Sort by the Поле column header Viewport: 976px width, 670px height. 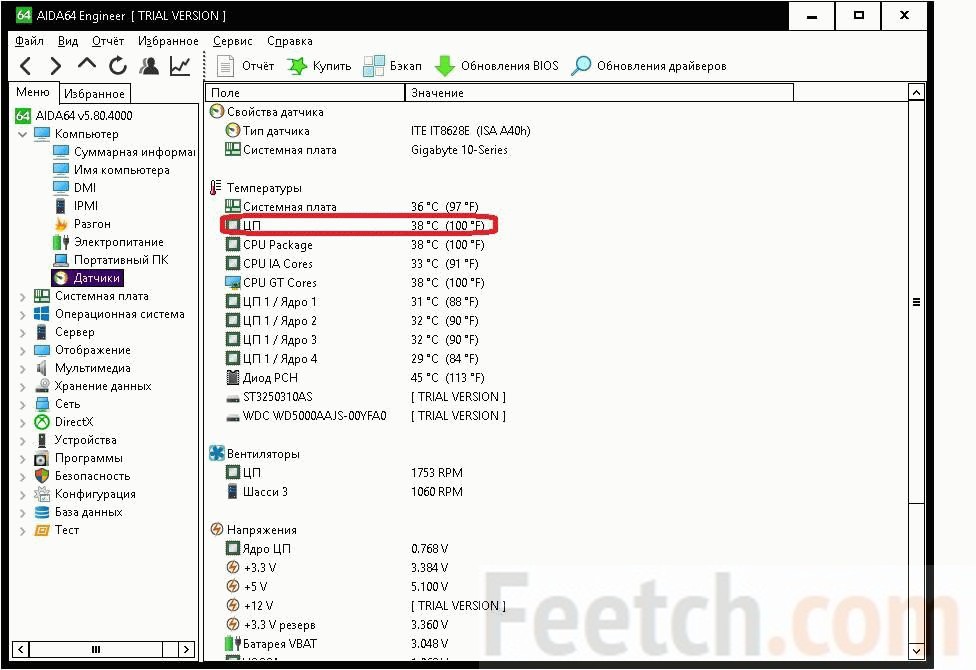point(305,93)
